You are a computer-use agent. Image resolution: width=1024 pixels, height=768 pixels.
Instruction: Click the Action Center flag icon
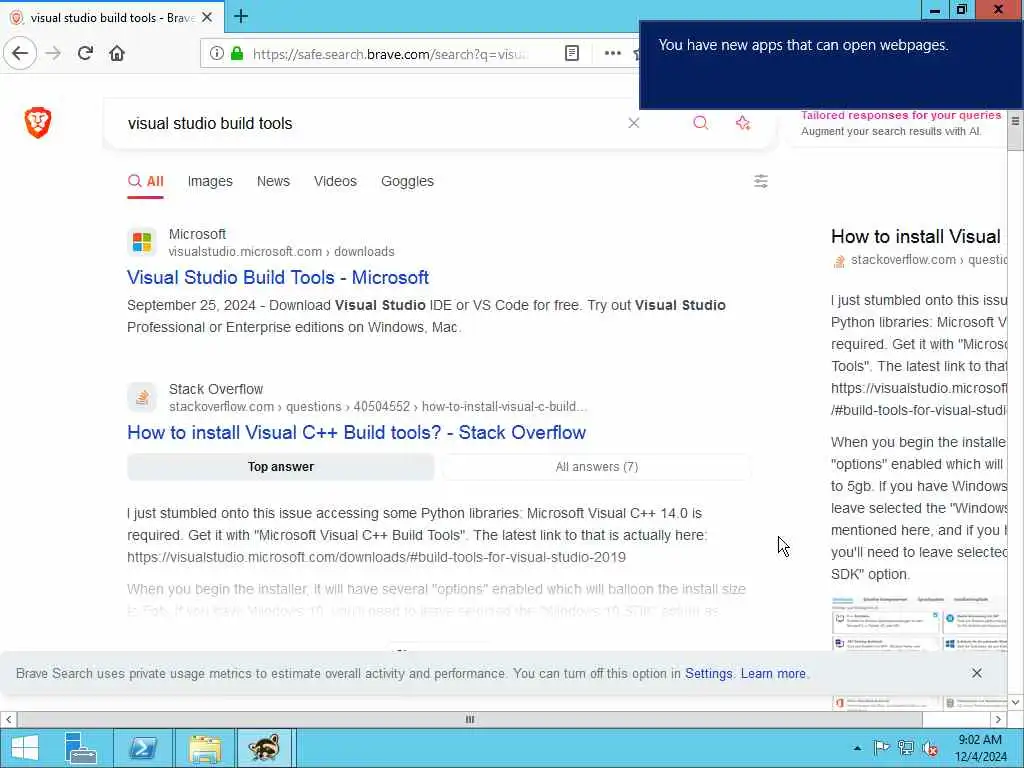pos(881,748)
